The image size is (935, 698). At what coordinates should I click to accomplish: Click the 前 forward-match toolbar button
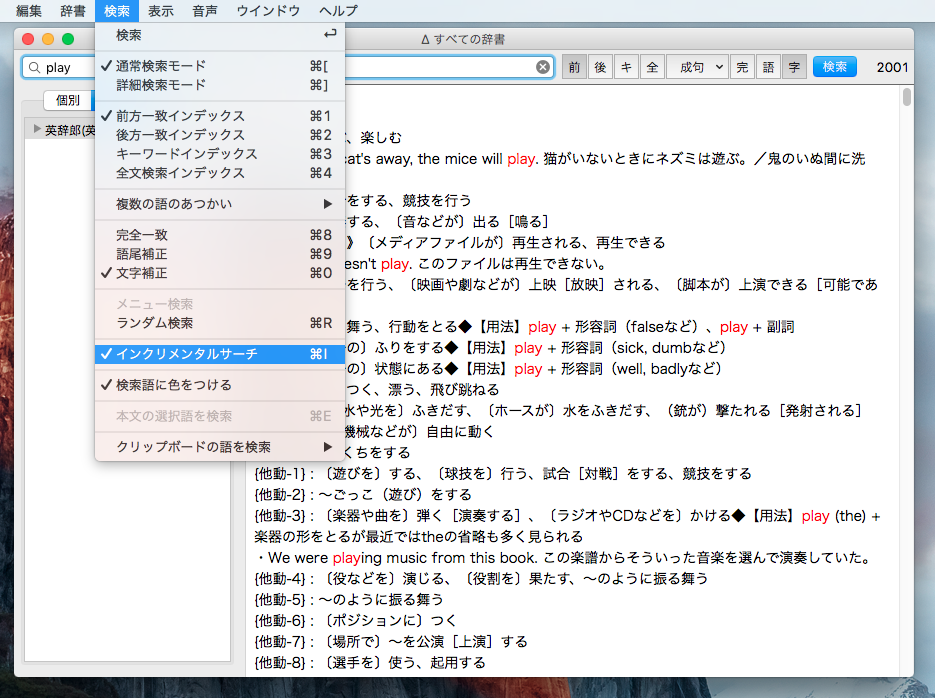(574, 67)
